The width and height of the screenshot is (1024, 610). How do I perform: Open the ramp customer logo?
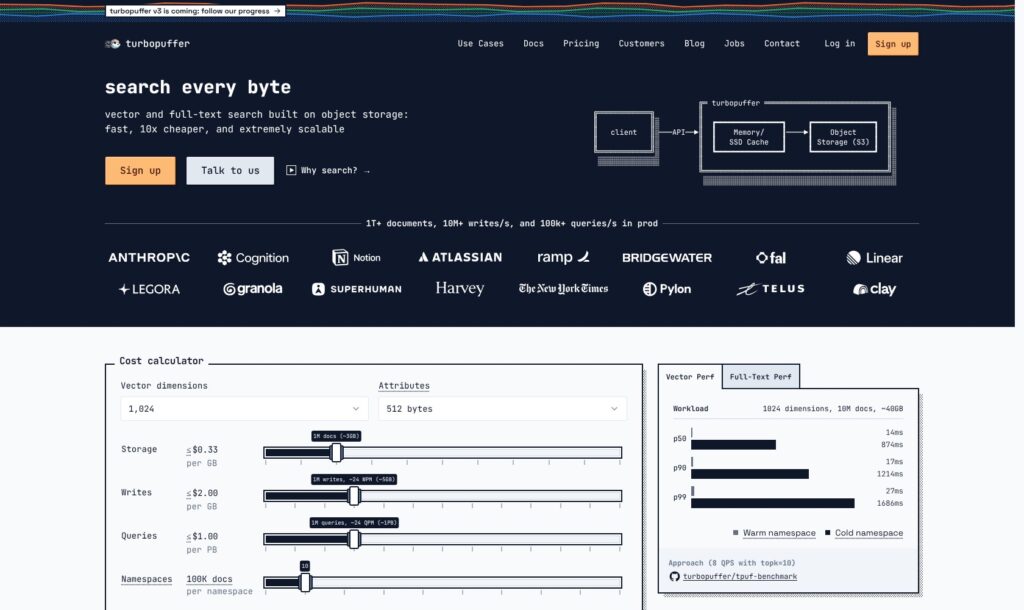(x=563, y=257)
